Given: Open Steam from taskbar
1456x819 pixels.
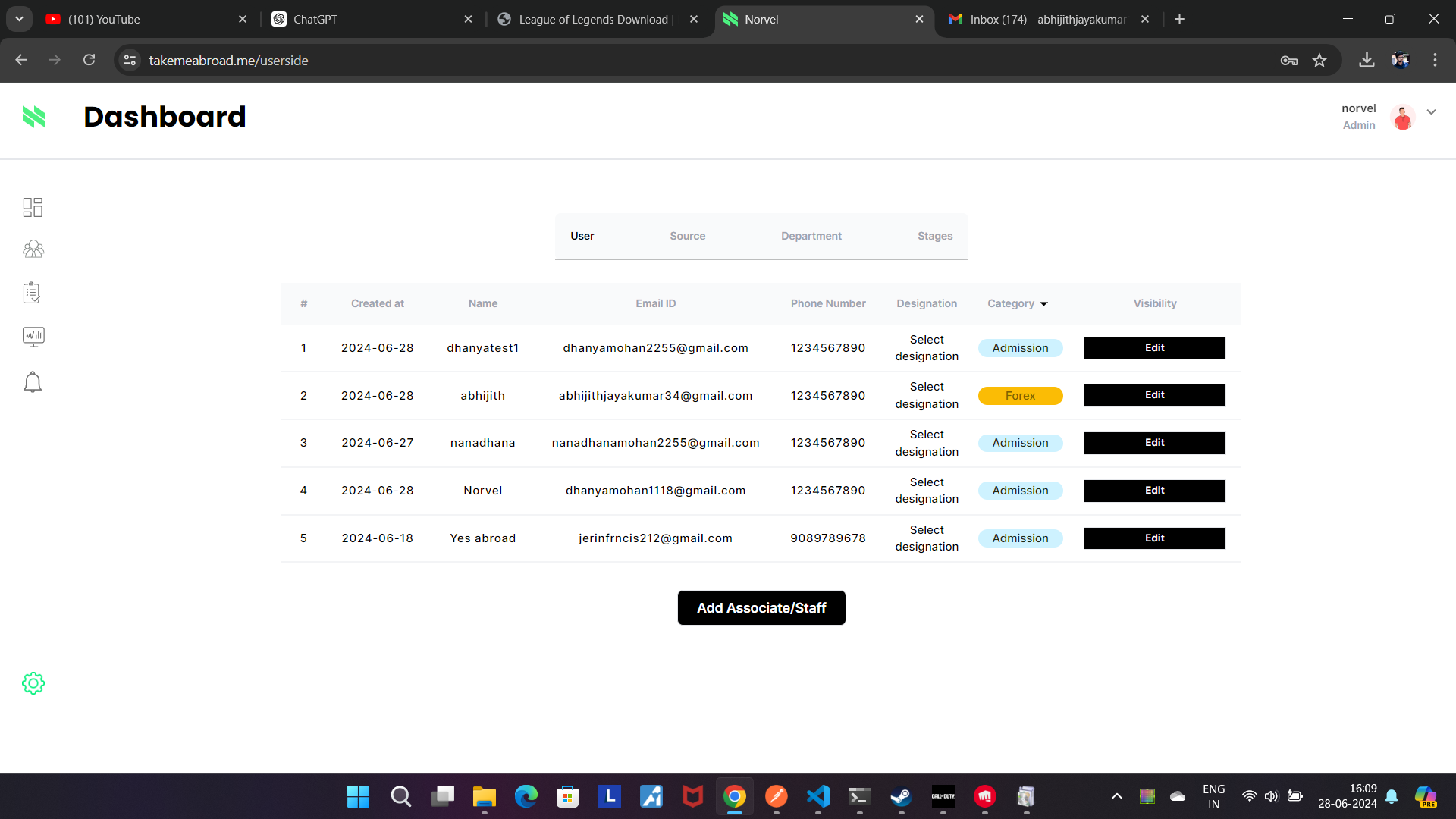Looking at the screenshot, I should [901, 797].
